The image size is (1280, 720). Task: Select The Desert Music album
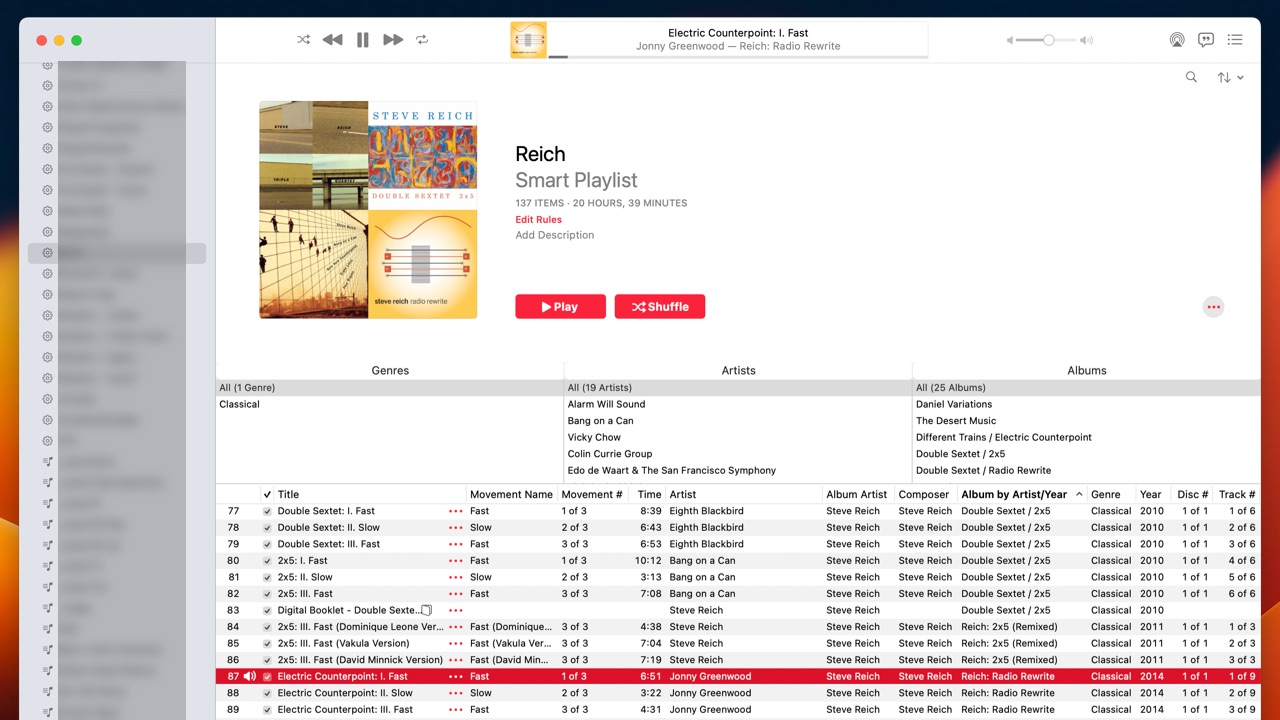(1087, 420)
